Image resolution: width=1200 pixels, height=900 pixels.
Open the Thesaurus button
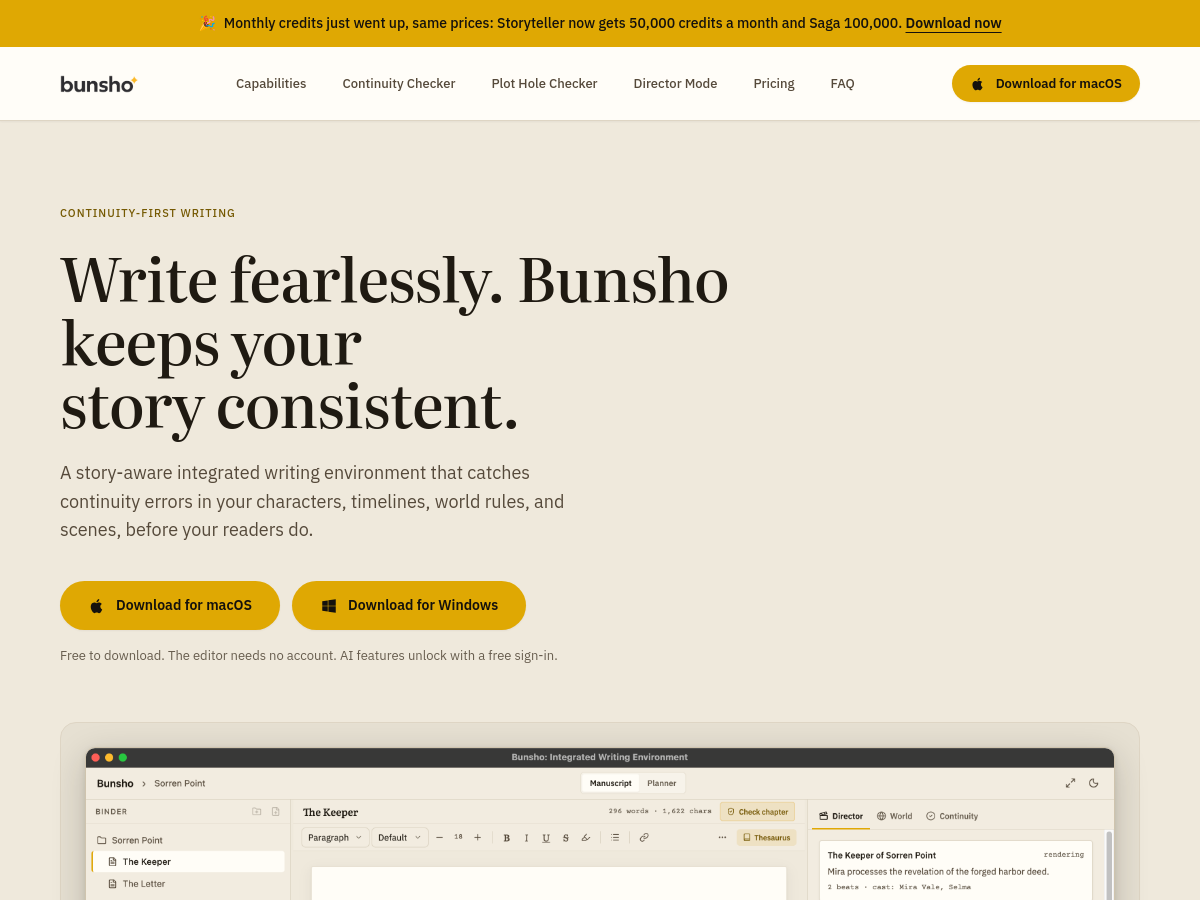[x=767, y=837]
